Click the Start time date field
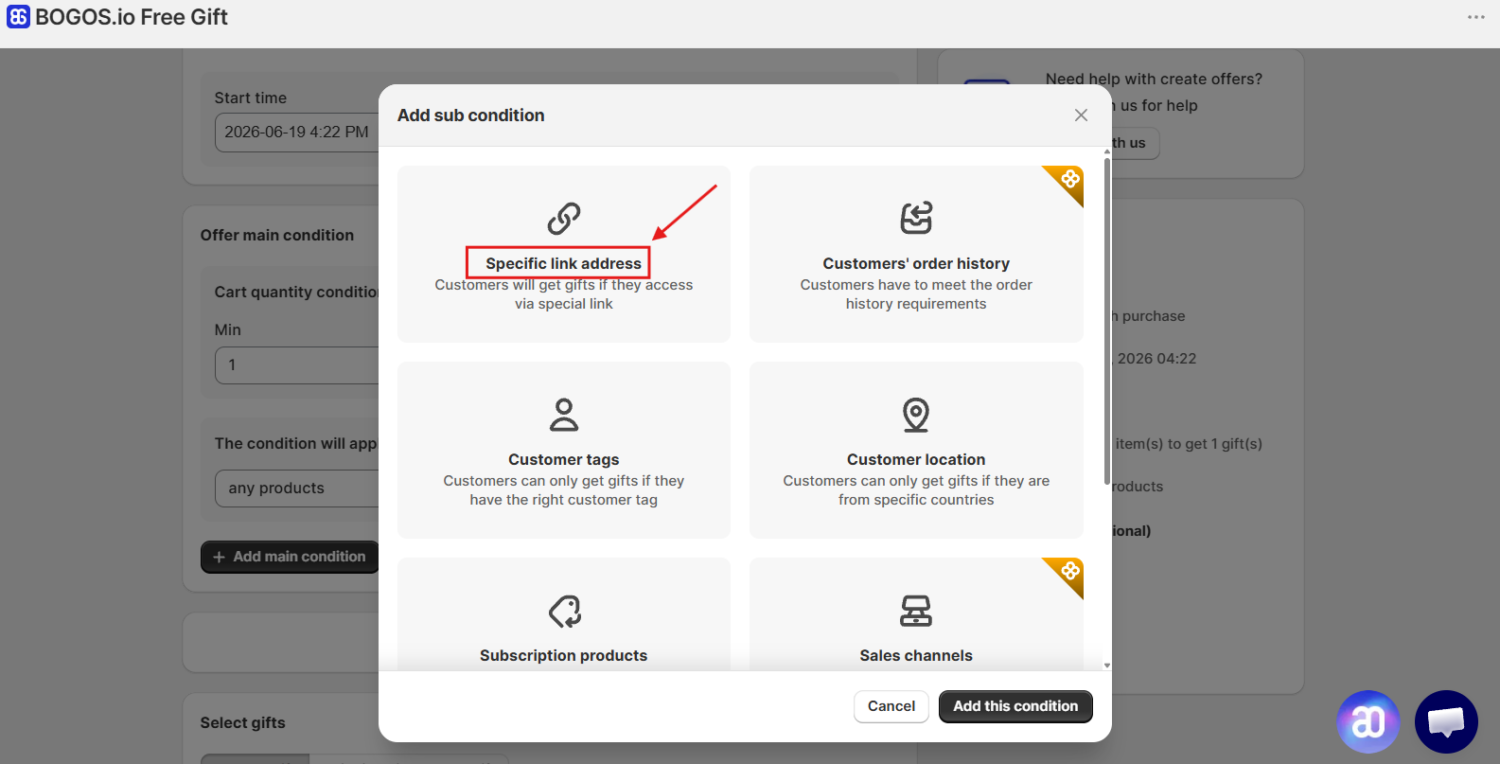Image resolution: width=1500 pixels, height=764 pixels. click(297, 132)
